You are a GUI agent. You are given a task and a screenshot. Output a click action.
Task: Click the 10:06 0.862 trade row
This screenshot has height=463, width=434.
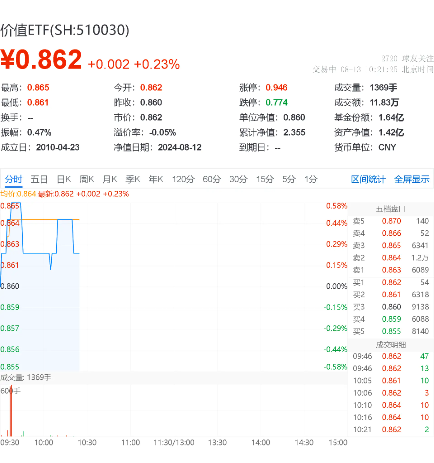pos(391,393)
